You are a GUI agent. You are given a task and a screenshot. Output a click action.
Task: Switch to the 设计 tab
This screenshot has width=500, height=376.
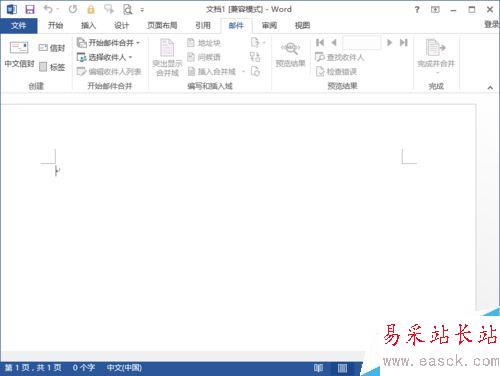121,25
